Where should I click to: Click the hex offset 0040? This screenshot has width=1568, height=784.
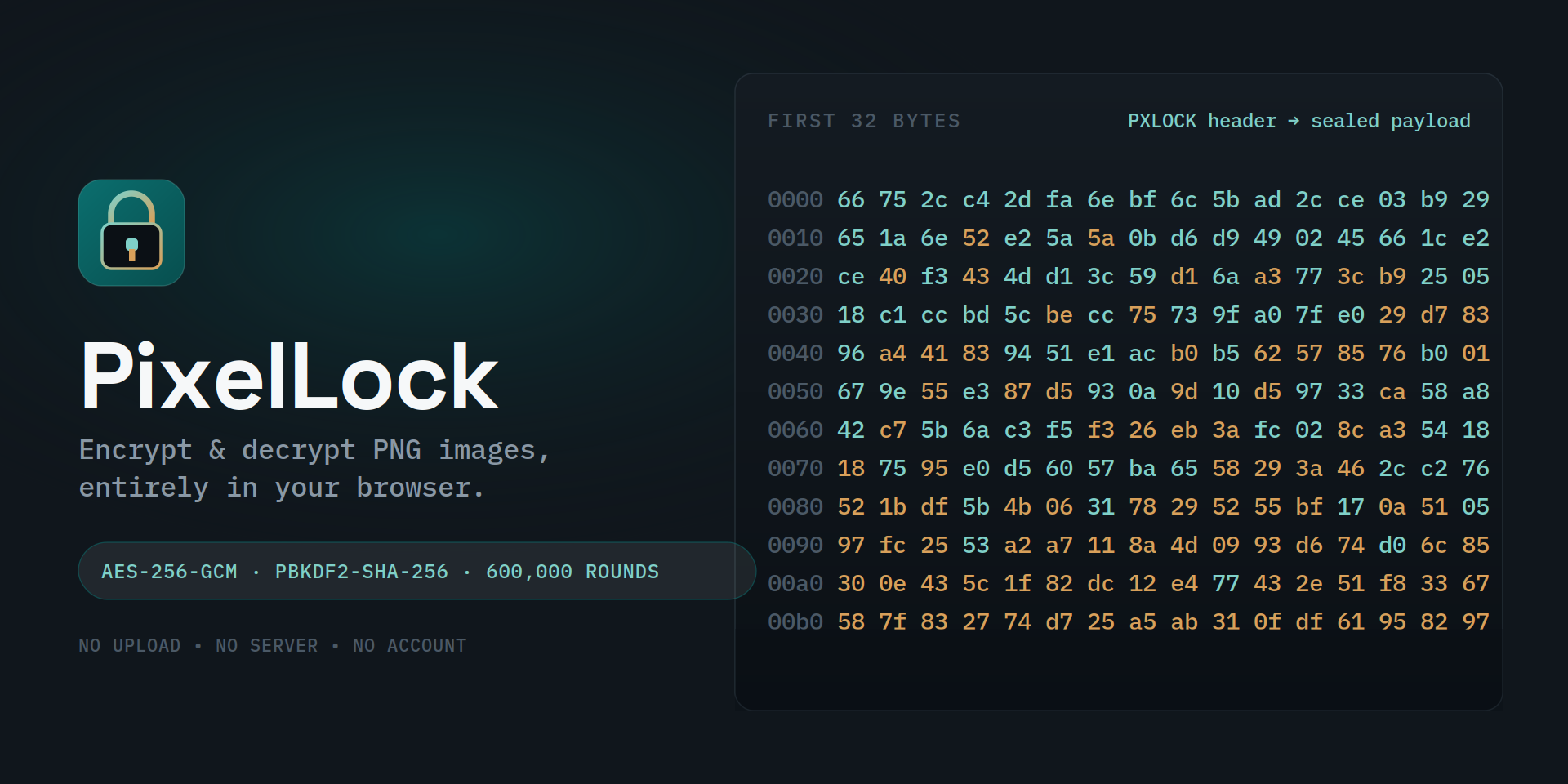[795, 354]
